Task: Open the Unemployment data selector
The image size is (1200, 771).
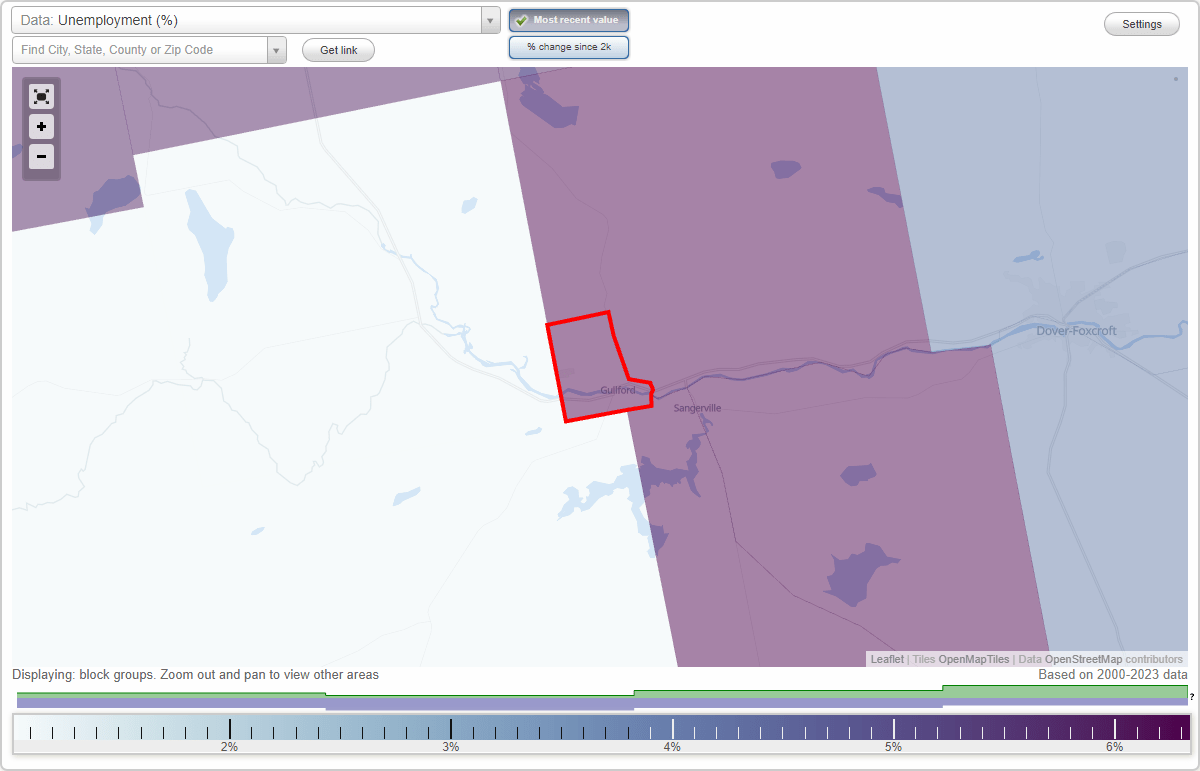Action: click(x=250, y=20)
